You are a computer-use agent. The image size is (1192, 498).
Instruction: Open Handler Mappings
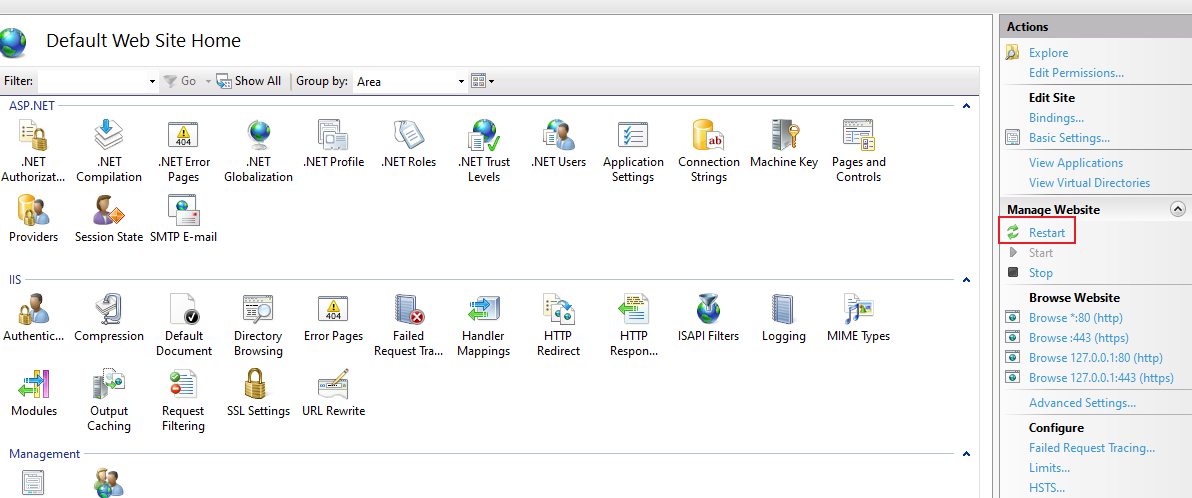click(x=483, y=325)
